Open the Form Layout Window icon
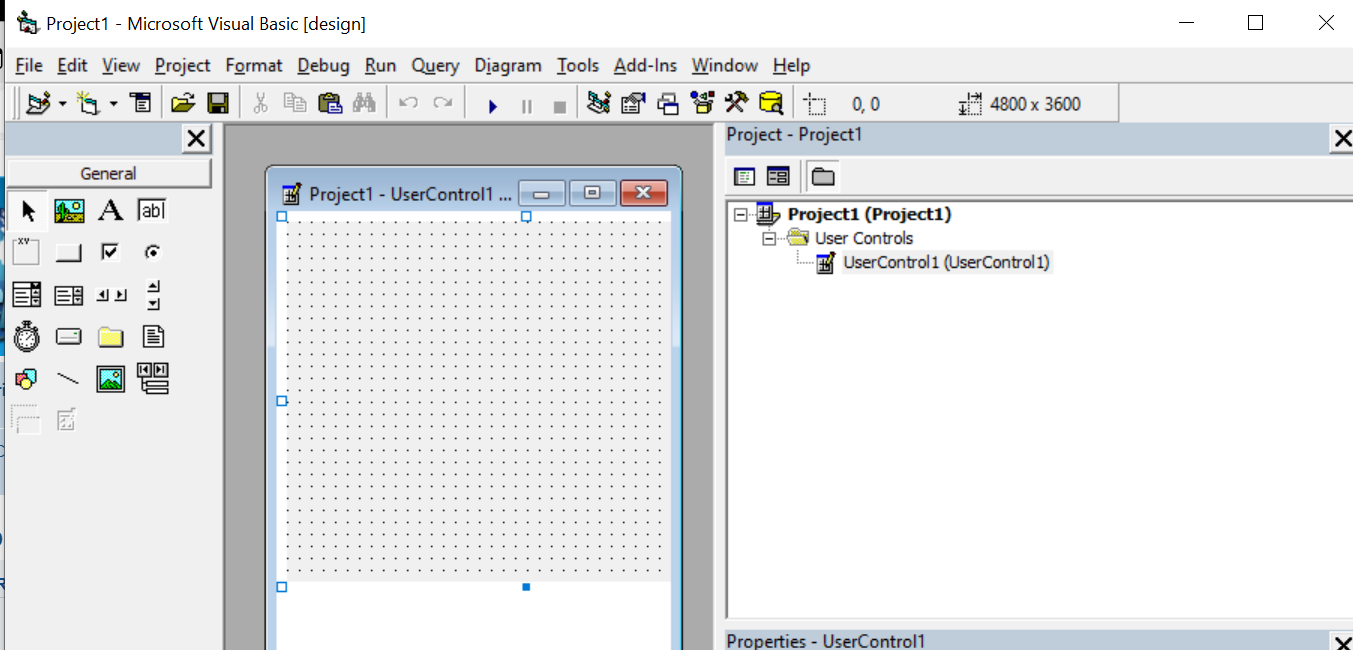Viewport: 1353px width, 650px height. pyautogui.click(x=668, y=103)
